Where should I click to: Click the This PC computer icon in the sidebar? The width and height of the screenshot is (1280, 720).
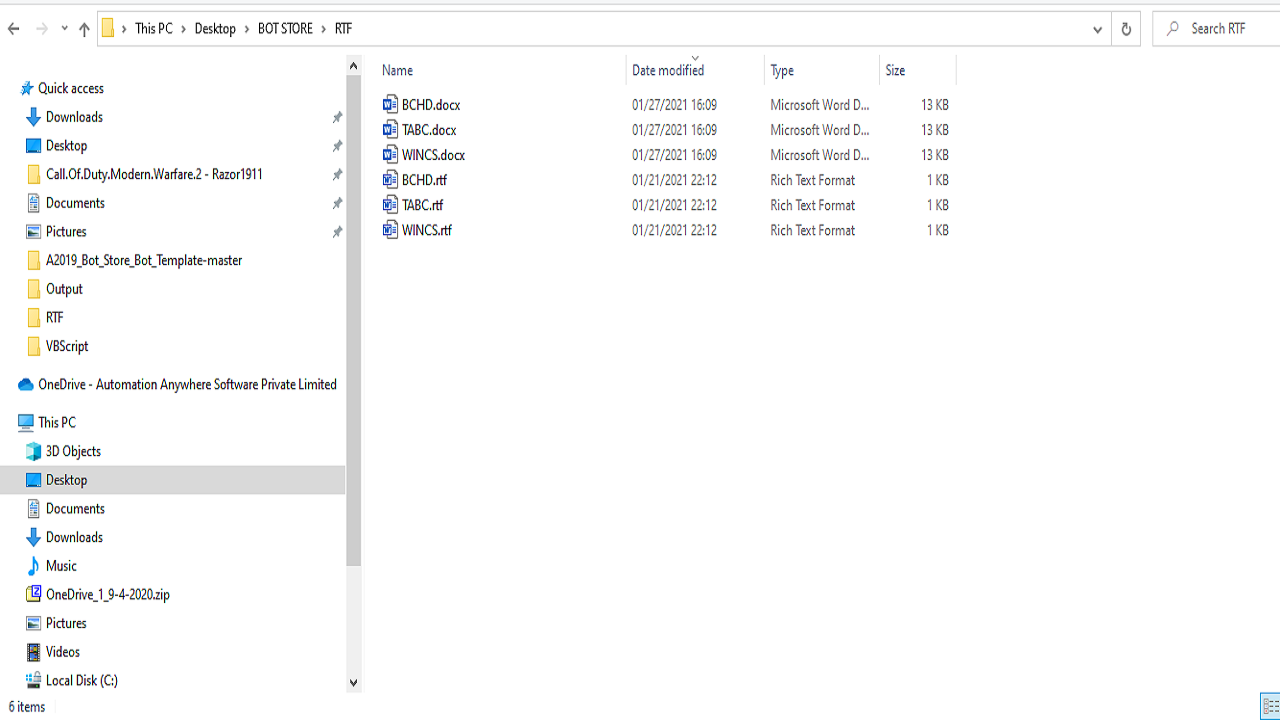click(x=26, y=423)
